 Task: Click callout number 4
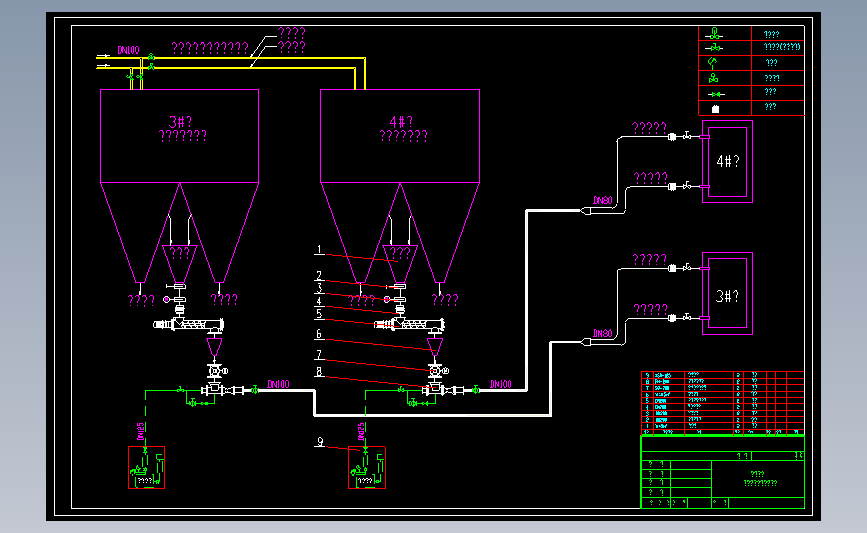pos(319,301)
